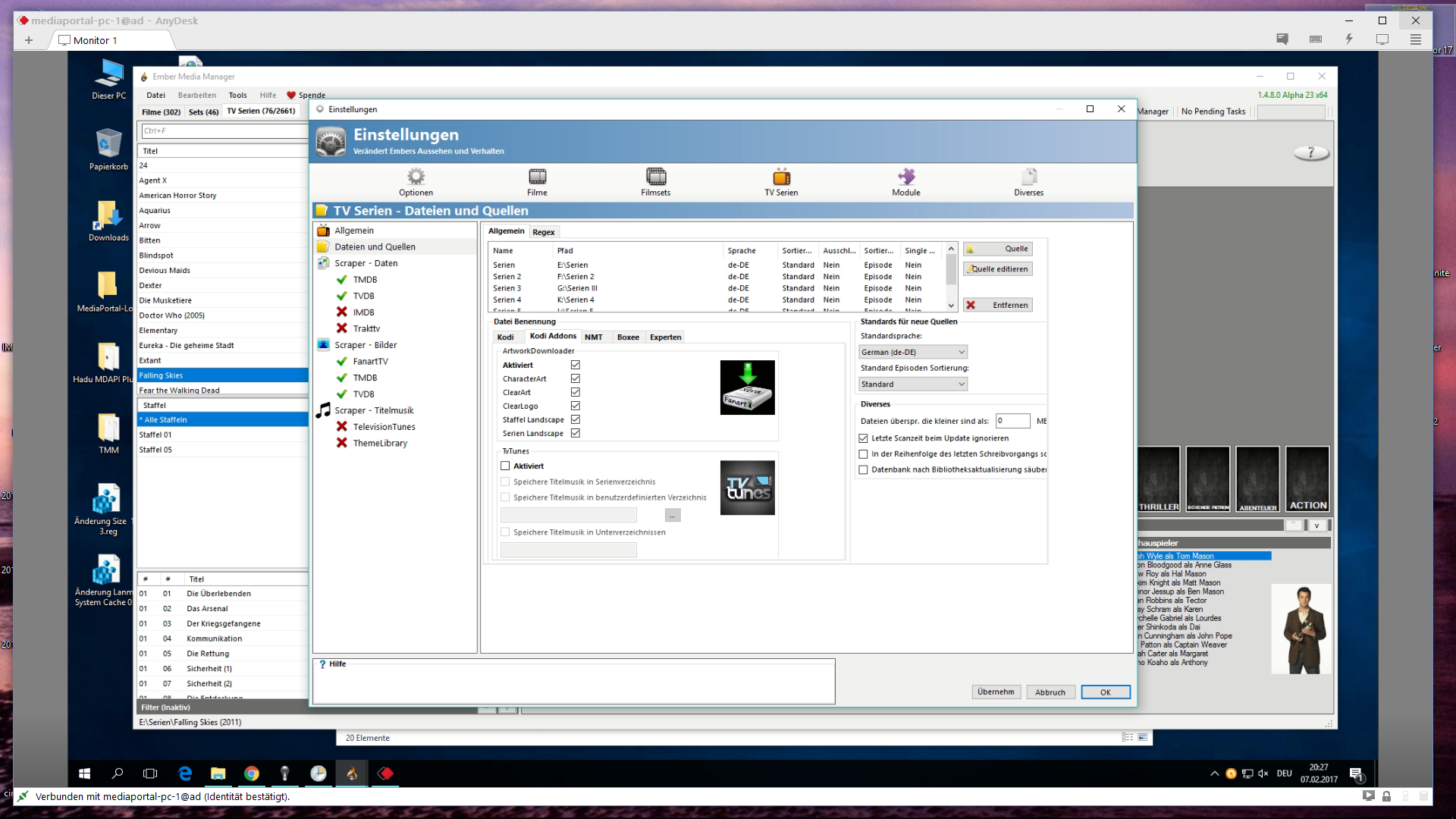Open the Standardsprache German (de-DE) dropdown
The height and width of the screenshot is (819, 1456).
(x=913, y=352)
